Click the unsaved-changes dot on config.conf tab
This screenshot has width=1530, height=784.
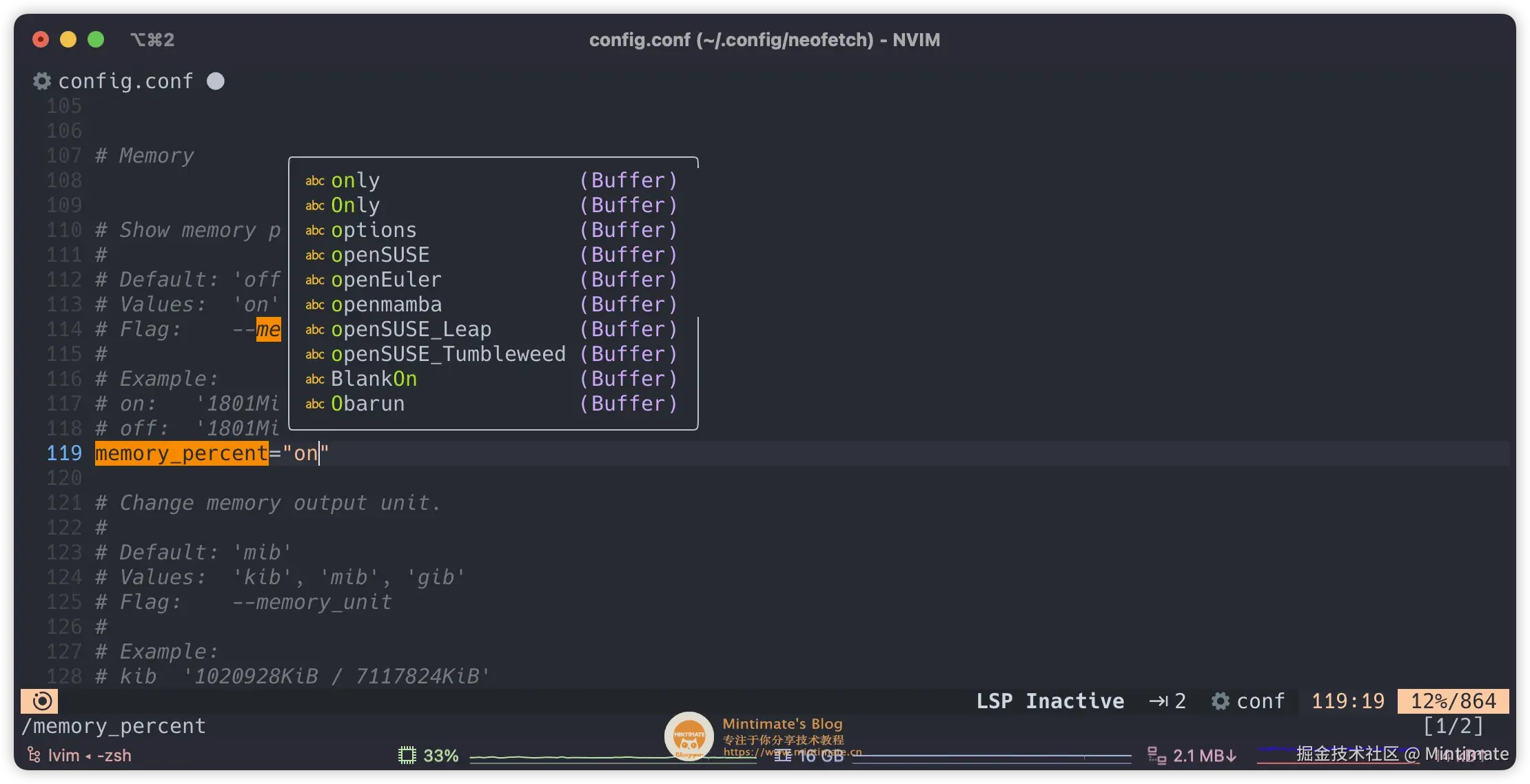(216, 81)
